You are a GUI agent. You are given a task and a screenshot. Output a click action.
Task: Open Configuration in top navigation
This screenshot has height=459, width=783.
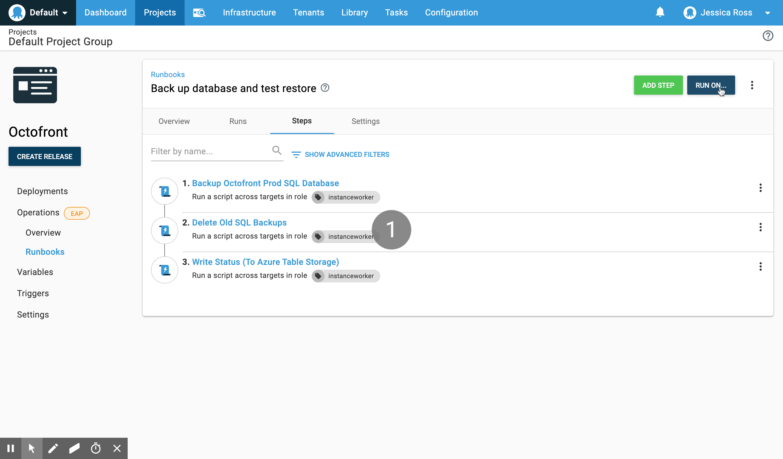click(x=451, y=12)
